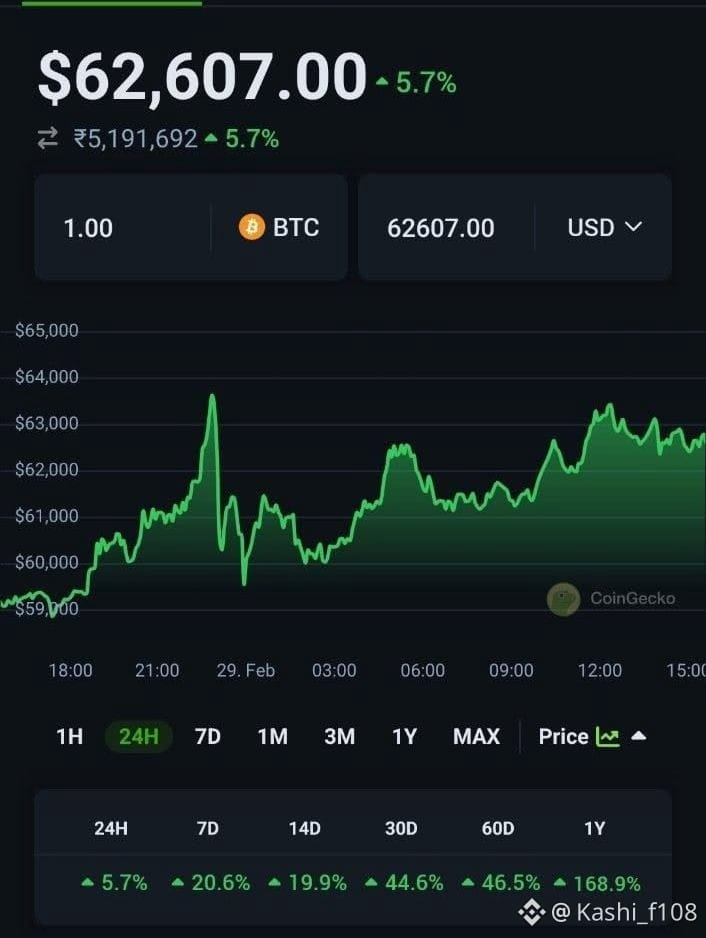706x938 pixels.
Task: Click the 1Y chart range button
Action: 404,736
